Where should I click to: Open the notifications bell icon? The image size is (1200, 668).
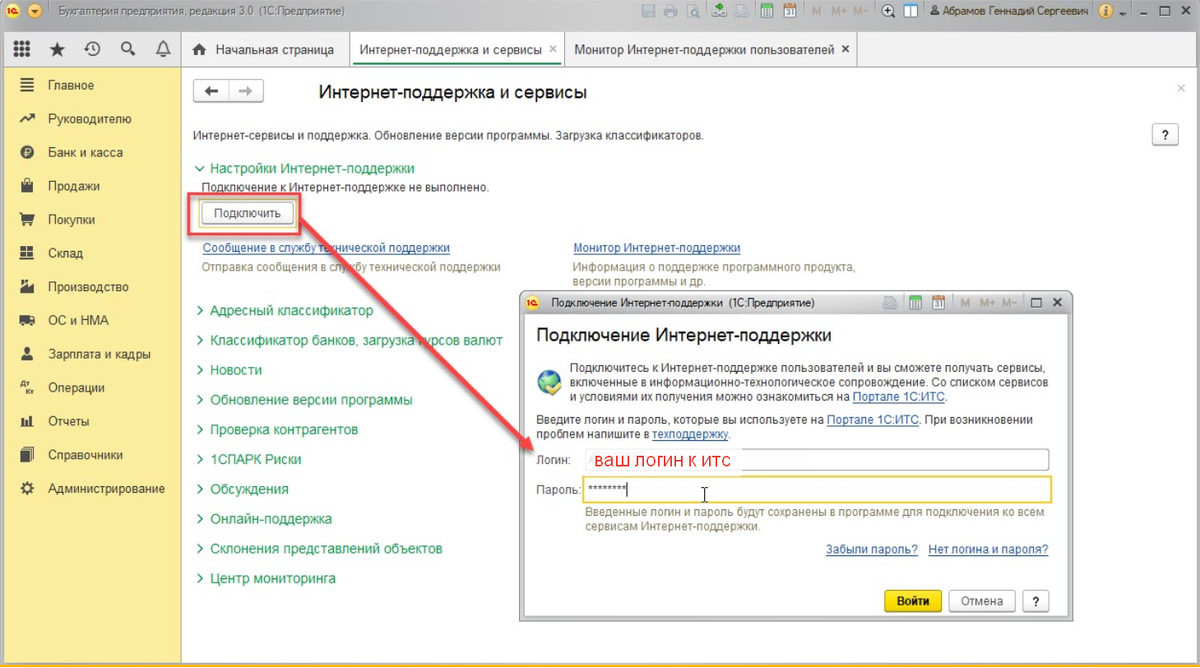click(162, 49)
